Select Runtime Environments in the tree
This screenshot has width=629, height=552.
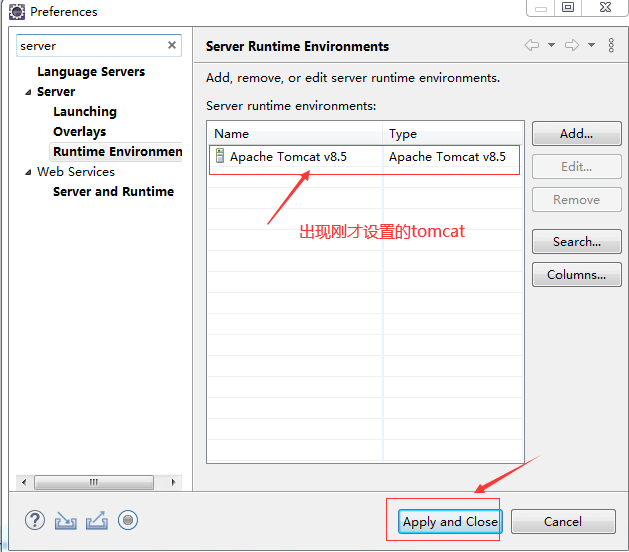pyautogui.click(x=118, y=152)
